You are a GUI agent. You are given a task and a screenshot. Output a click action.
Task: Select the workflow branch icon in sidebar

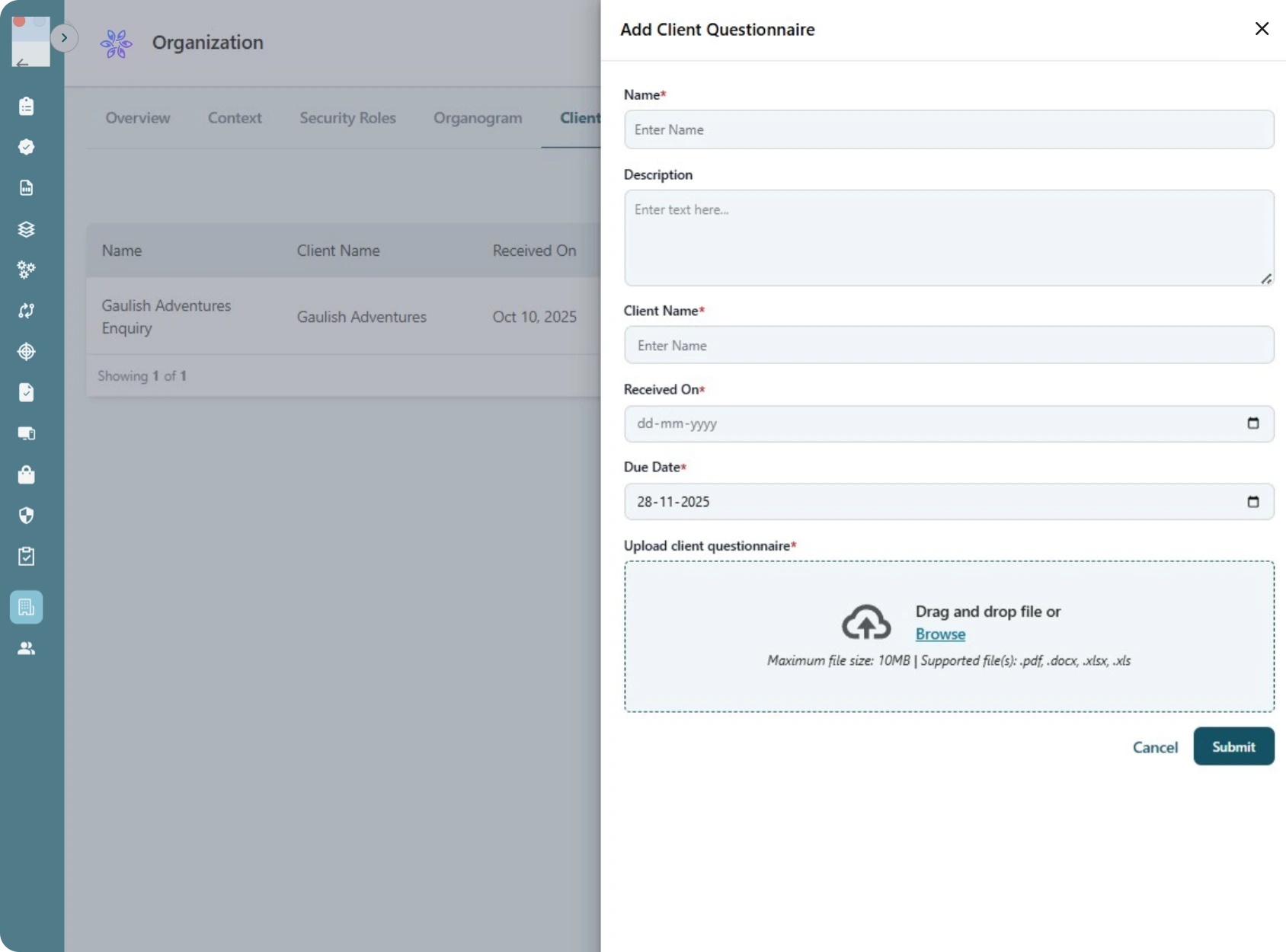click(26, 311)
